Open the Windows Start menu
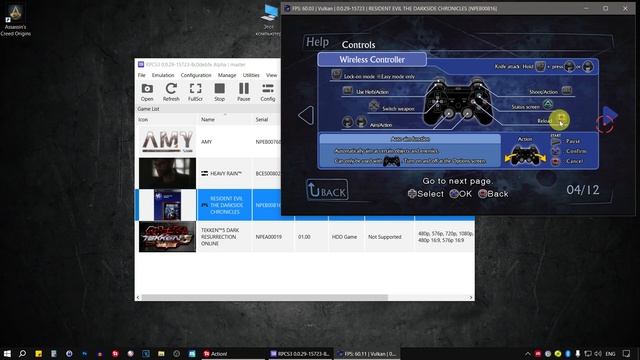Viewport: 640px width, 360px height. click(x=7, y=353)
